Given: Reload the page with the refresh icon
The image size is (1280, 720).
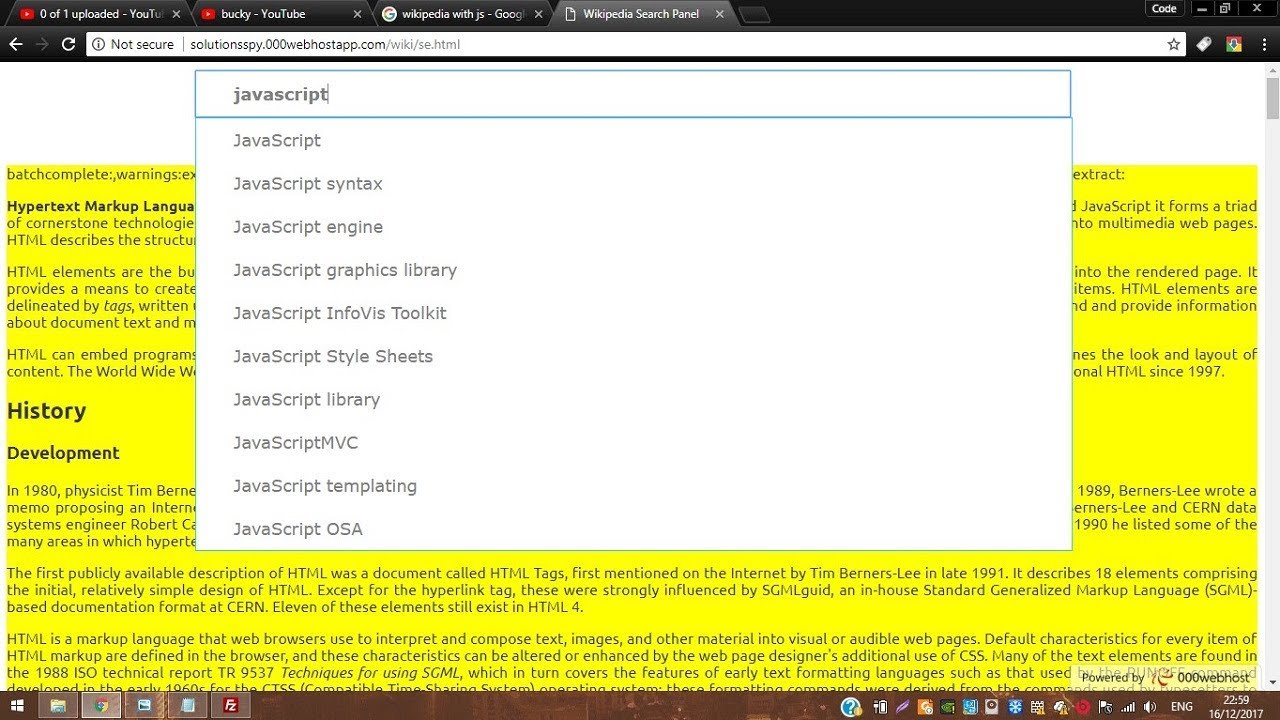Looking at the screenshot, I should [68, 44].
